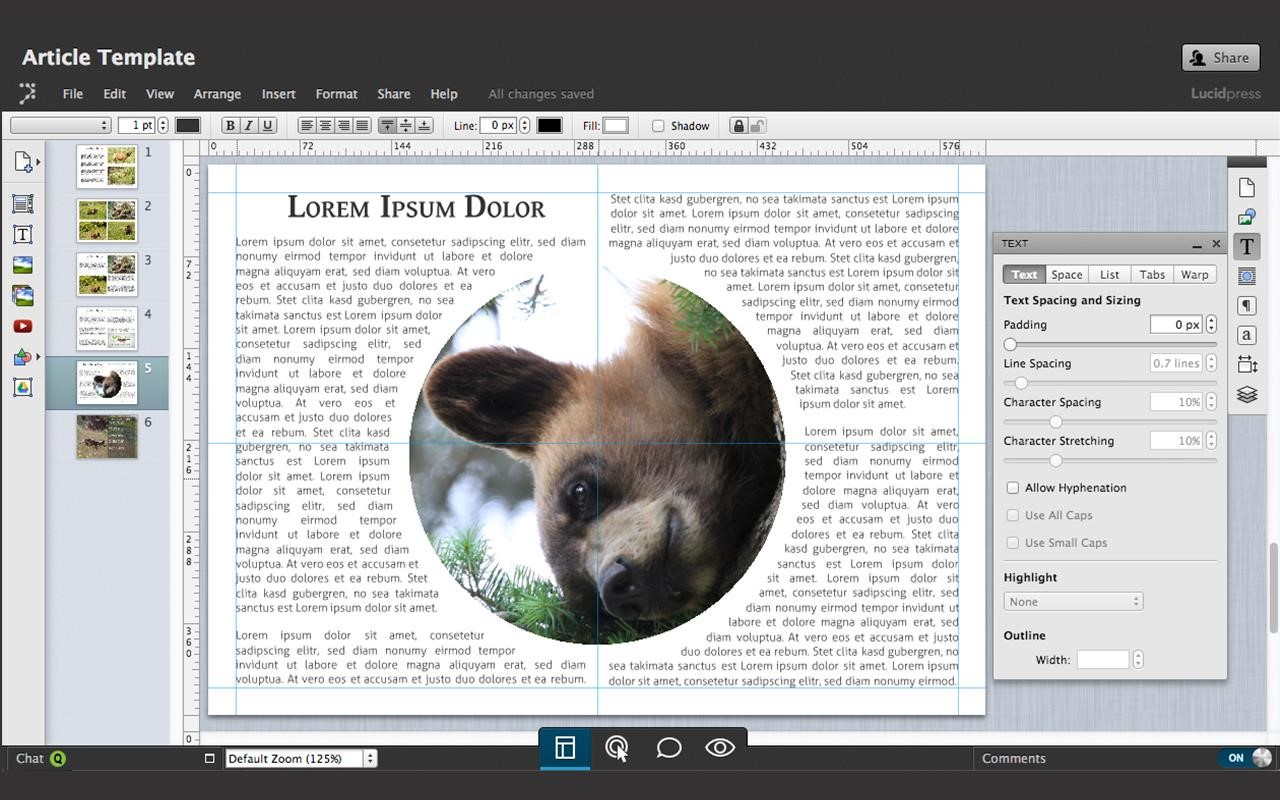
Task: Click the Google Drive icon in left sidebar
Action: point(22,388)
